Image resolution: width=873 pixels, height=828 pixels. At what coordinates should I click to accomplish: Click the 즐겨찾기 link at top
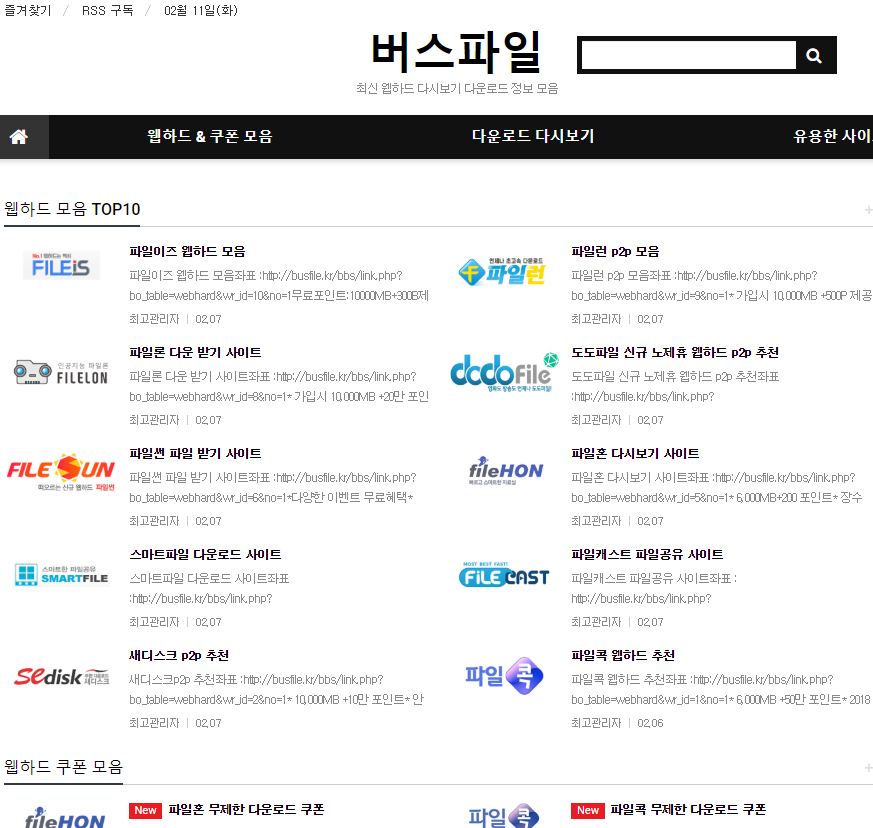[27, 10]
